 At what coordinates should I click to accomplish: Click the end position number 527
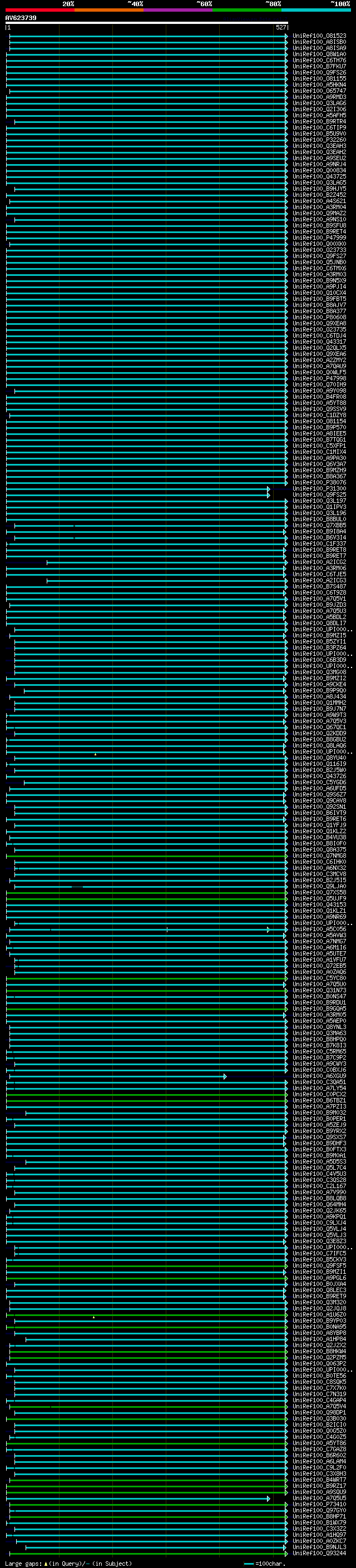pyautogui.click(x=280, y=27)
